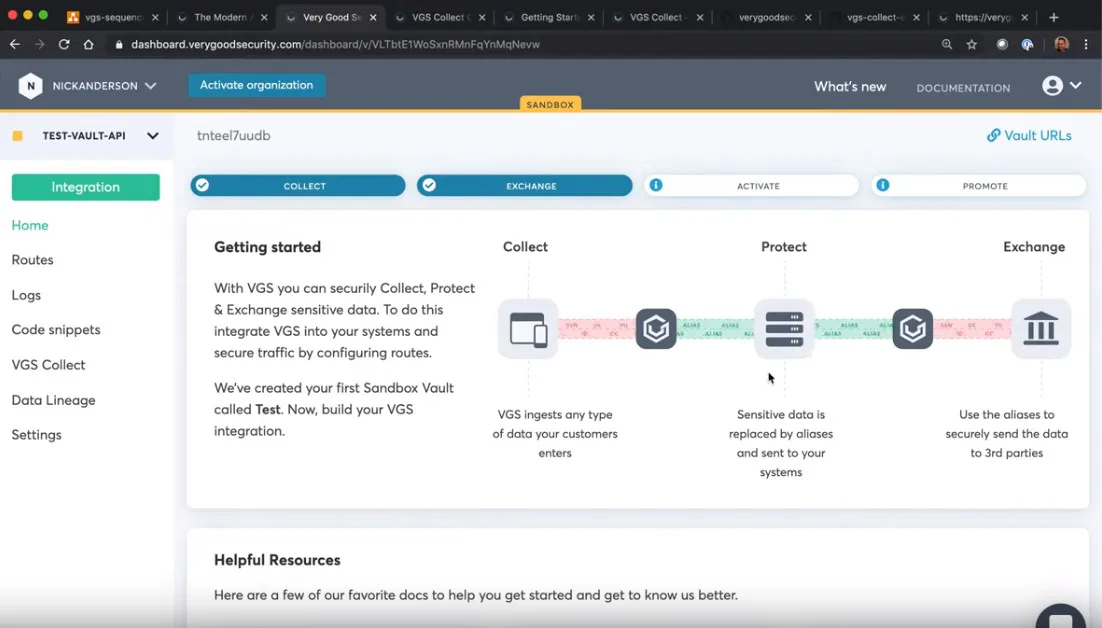
Task: Click the Activate organization button
Action: click(257, 85)
